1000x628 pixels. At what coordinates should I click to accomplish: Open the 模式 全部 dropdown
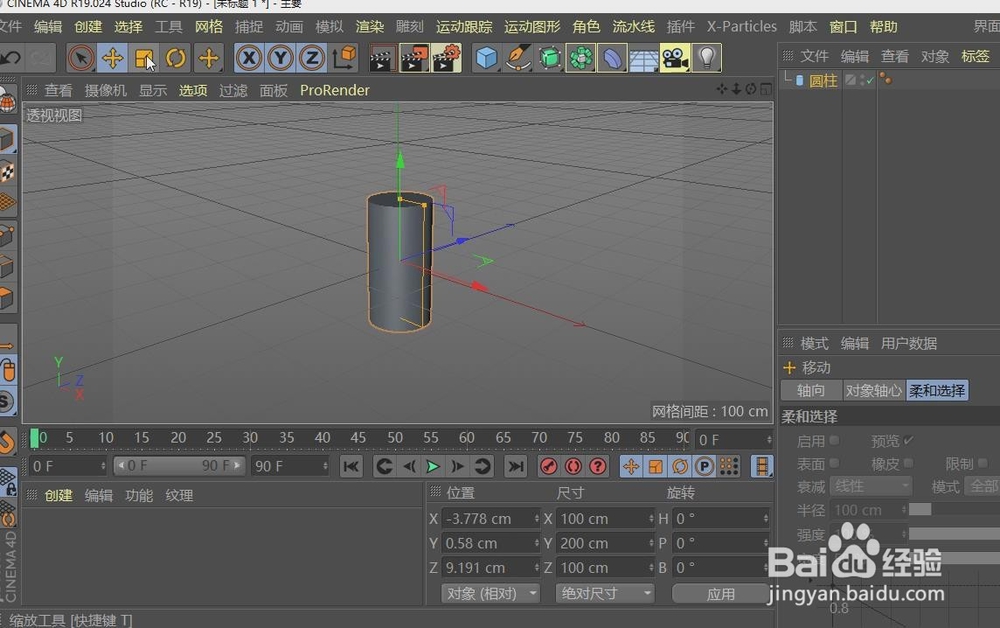tap(983, 486)
